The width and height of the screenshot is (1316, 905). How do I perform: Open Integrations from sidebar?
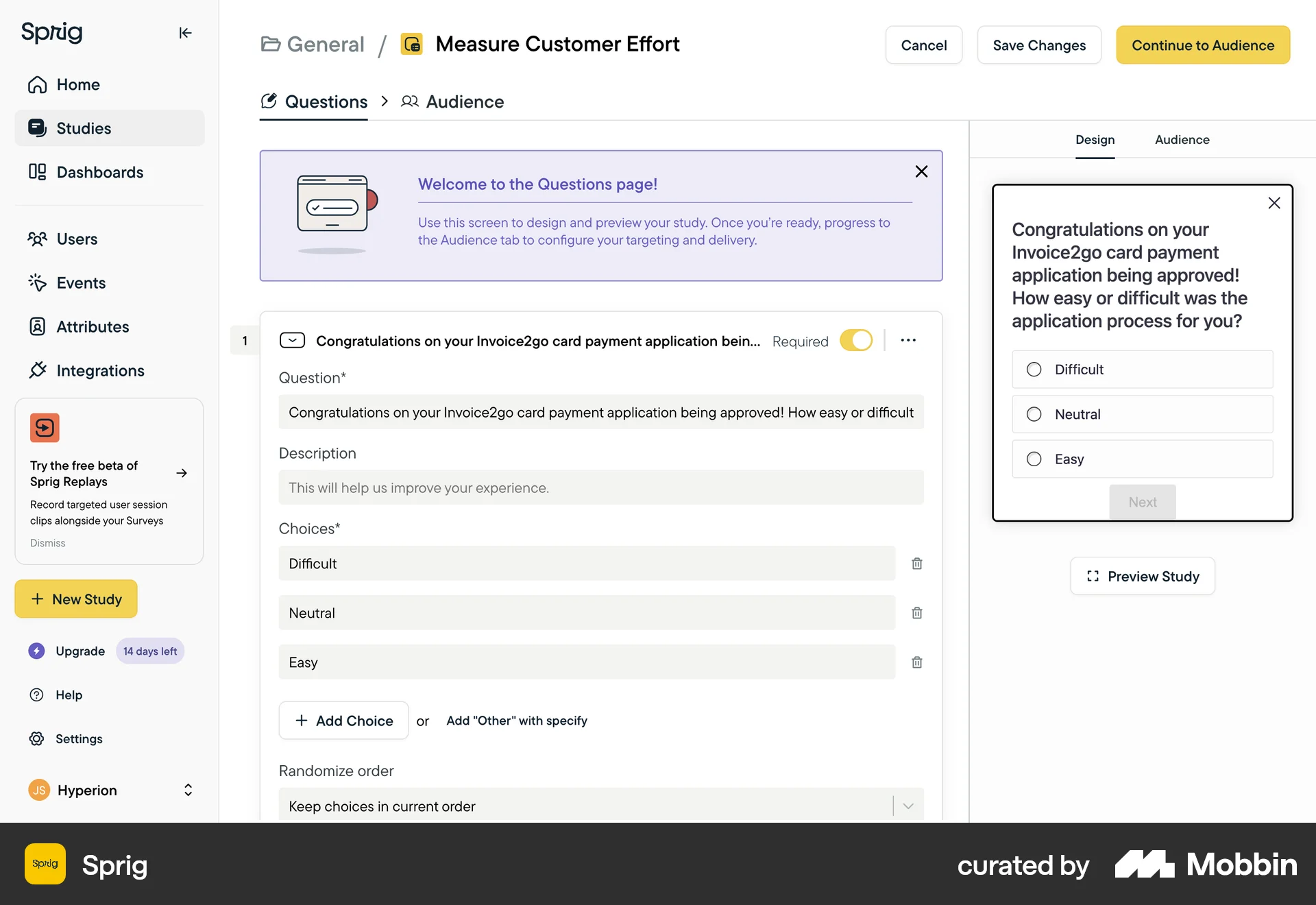tap(100, 371)
